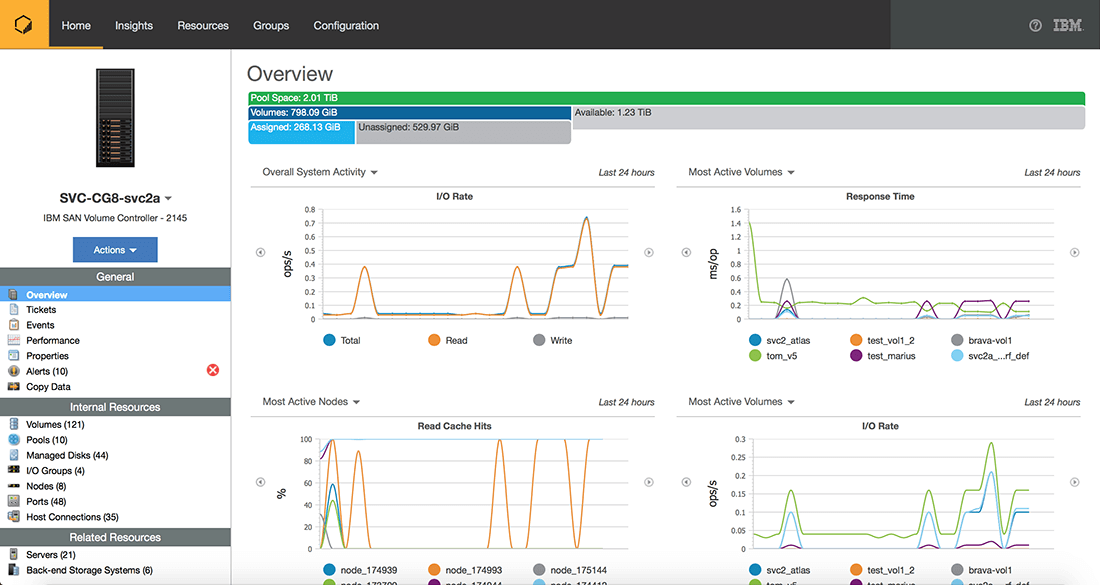Toggle the Write series legend marker
1100x585 pixels.
click(x=539, y=340)
